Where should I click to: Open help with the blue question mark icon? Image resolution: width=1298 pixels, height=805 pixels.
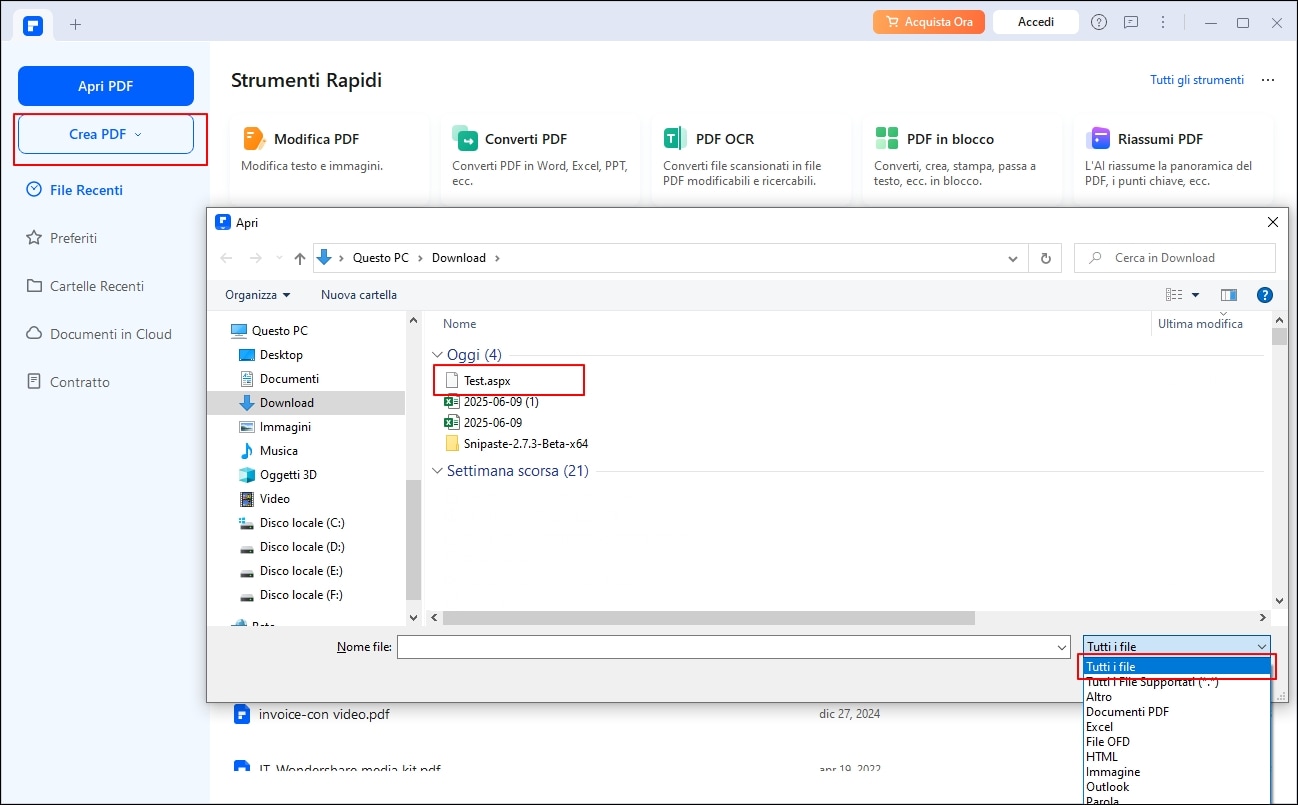coord(1264,295)
